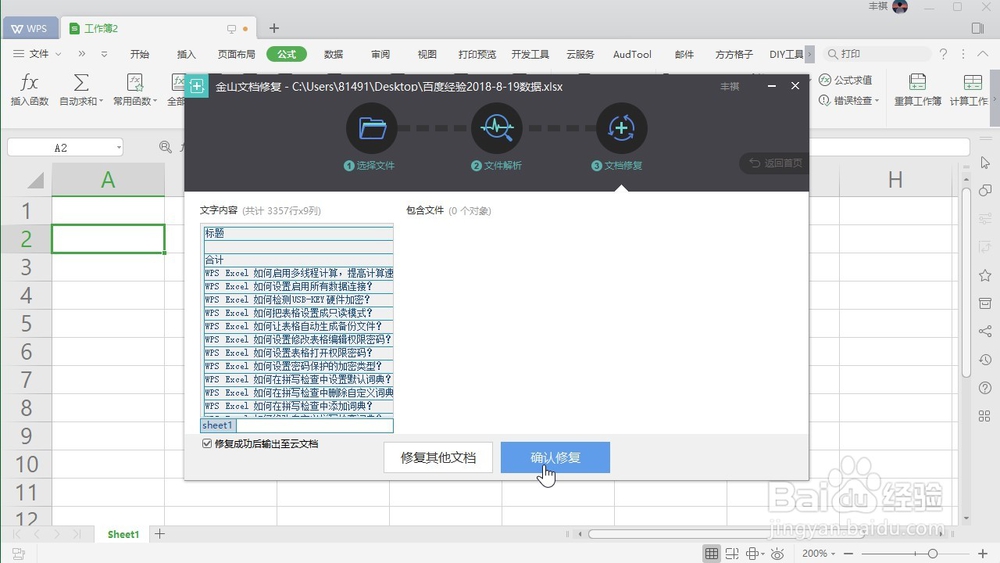1000x563 pixels.
Task: Click the zoom slider handle
Action: (932, 553)
